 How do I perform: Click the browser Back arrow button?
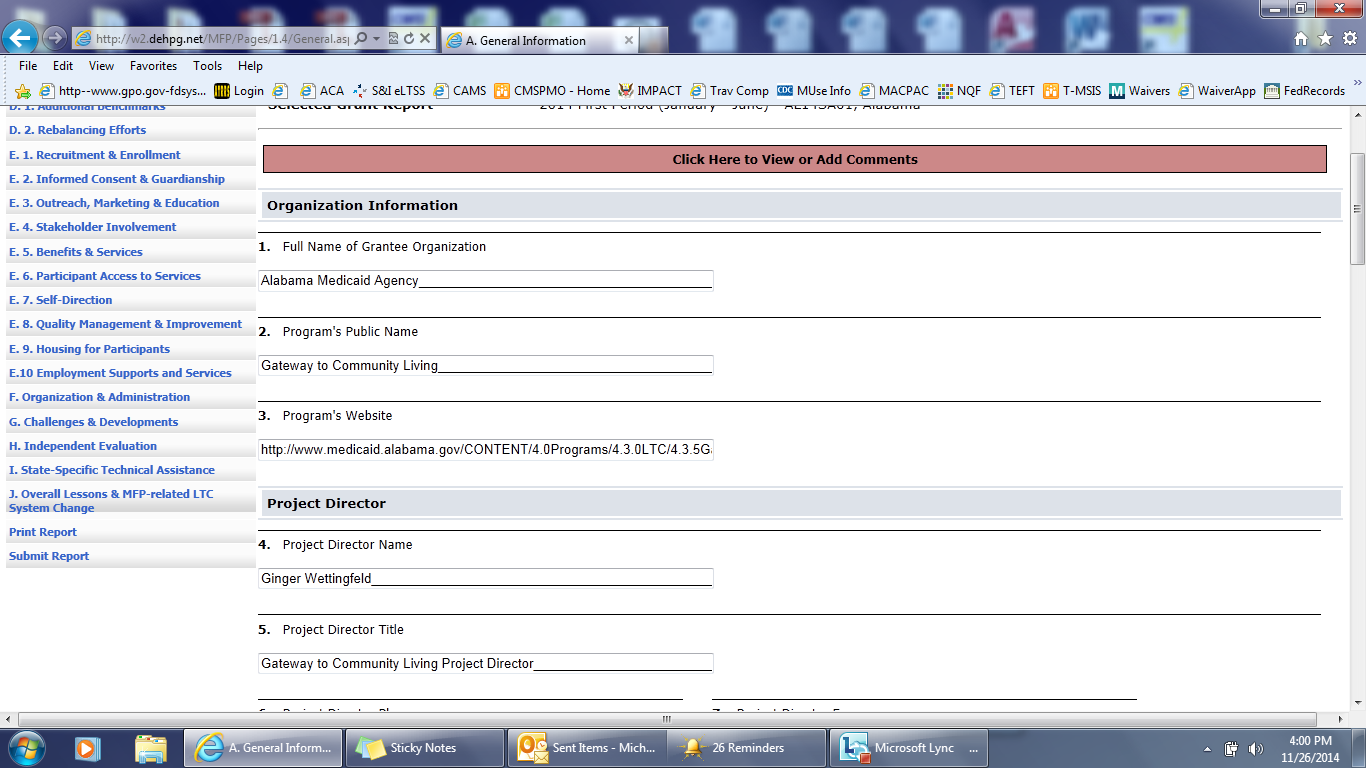[20, 38]
